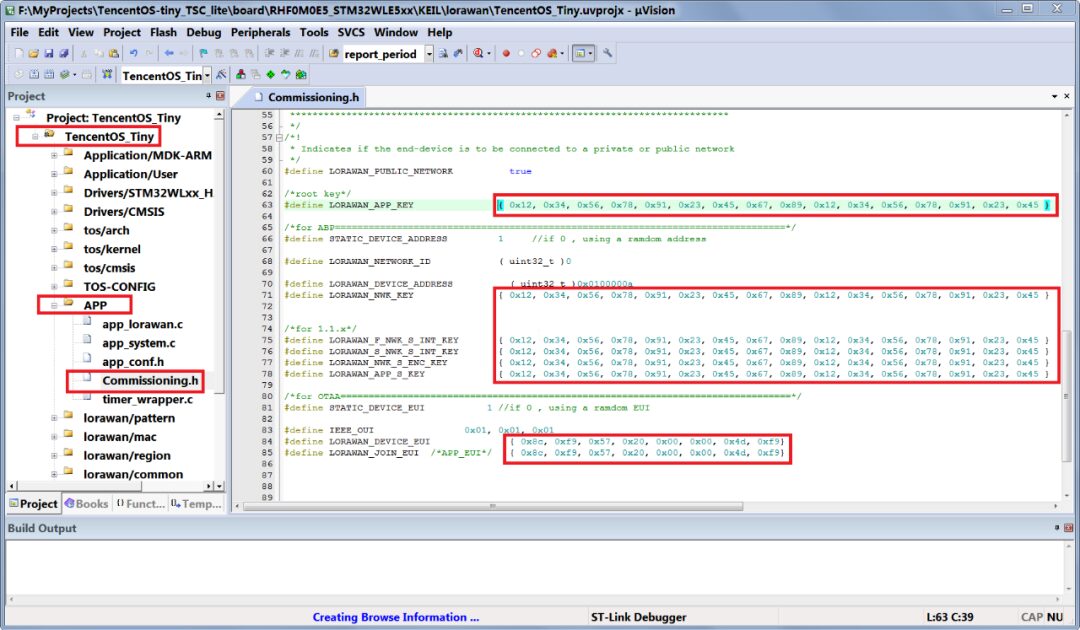Click the editor horizontal scrollbar
Image resolution: width=1080 pixels, height=630 pixels.
coord(492,506)
